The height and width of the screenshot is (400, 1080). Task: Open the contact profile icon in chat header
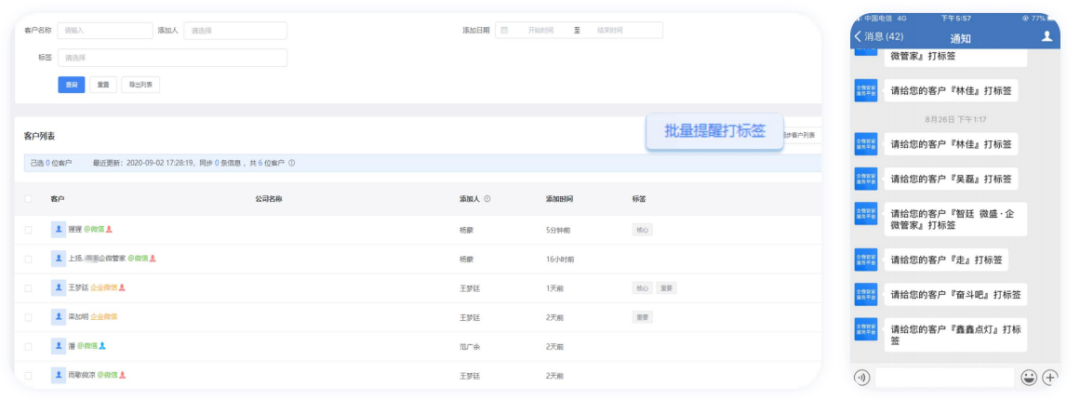(1047, 36)
